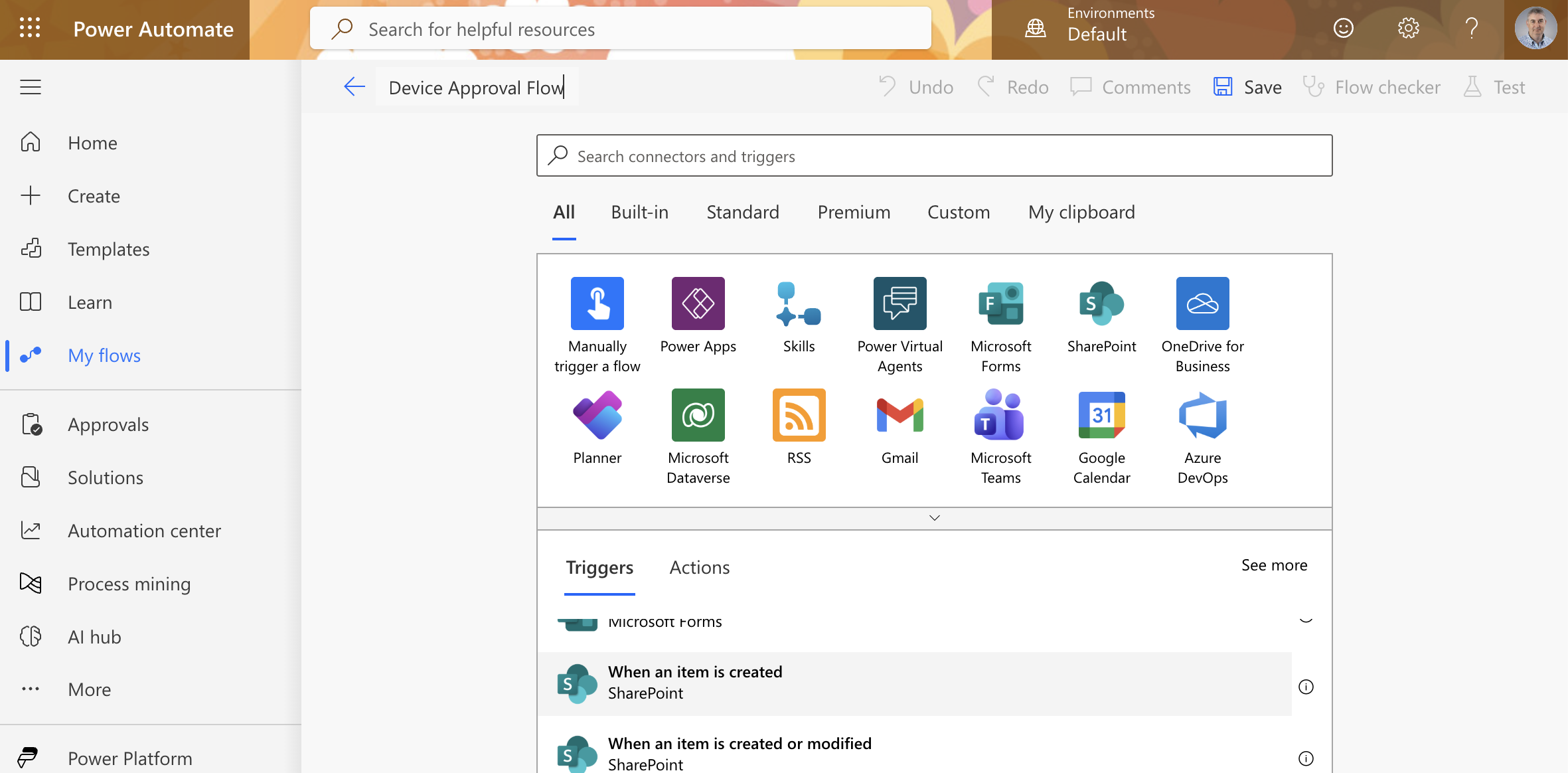Click the Power Automate title
Image resolution: width=1568 pixels, height=773 pixels.
point(153,29)
